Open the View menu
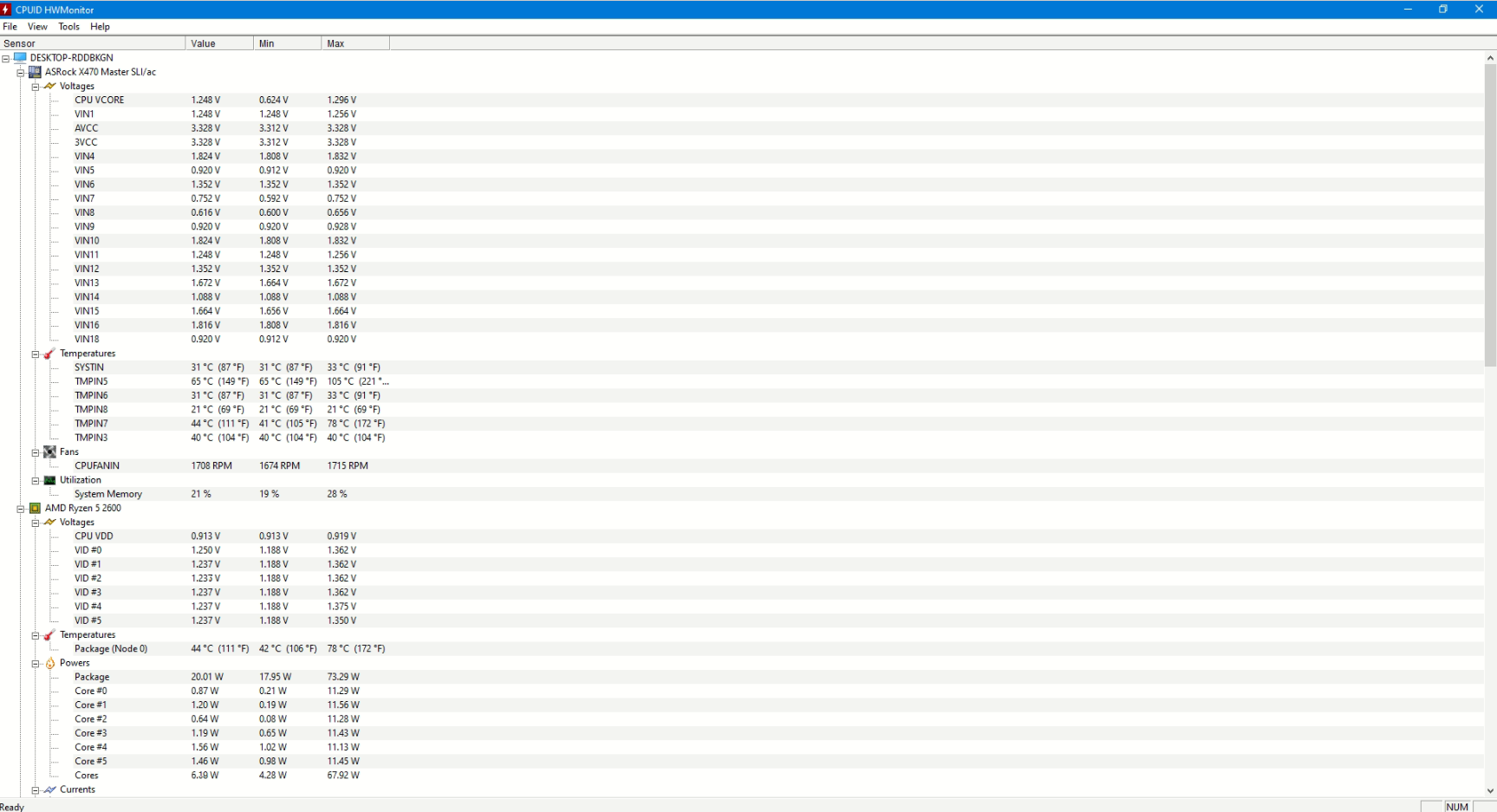The width and height of the screenshot is (1497, 812). pos(37,27)
